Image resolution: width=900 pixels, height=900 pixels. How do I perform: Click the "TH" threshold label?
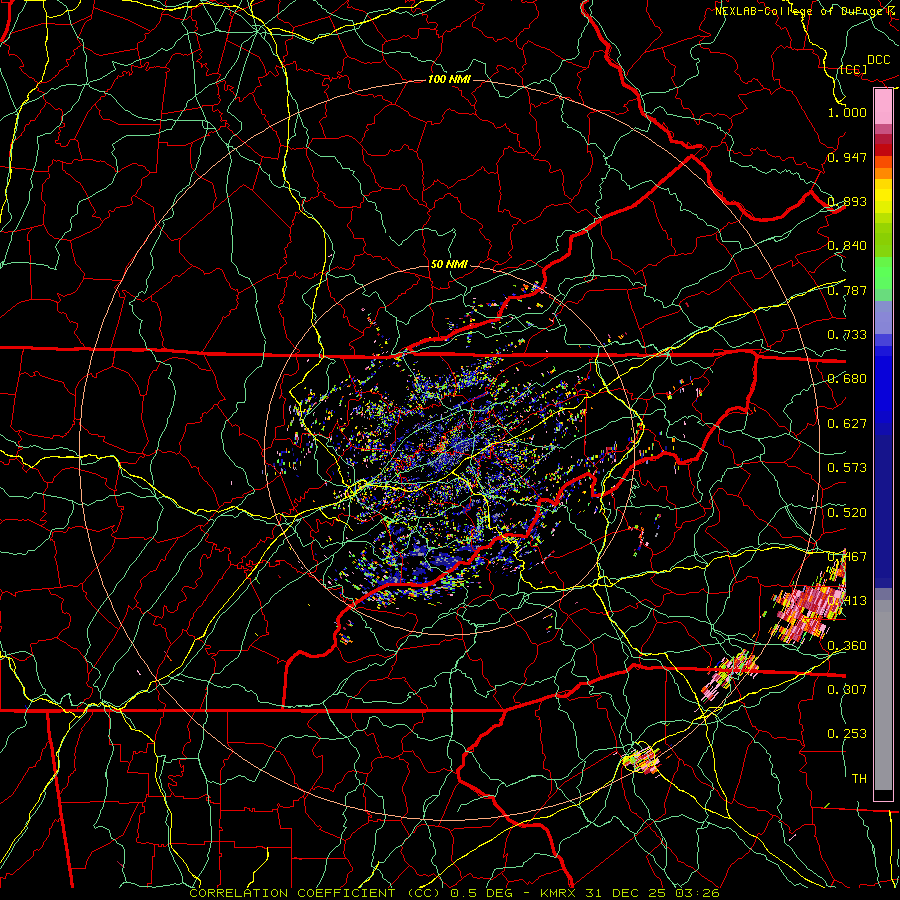click(859, 779)
